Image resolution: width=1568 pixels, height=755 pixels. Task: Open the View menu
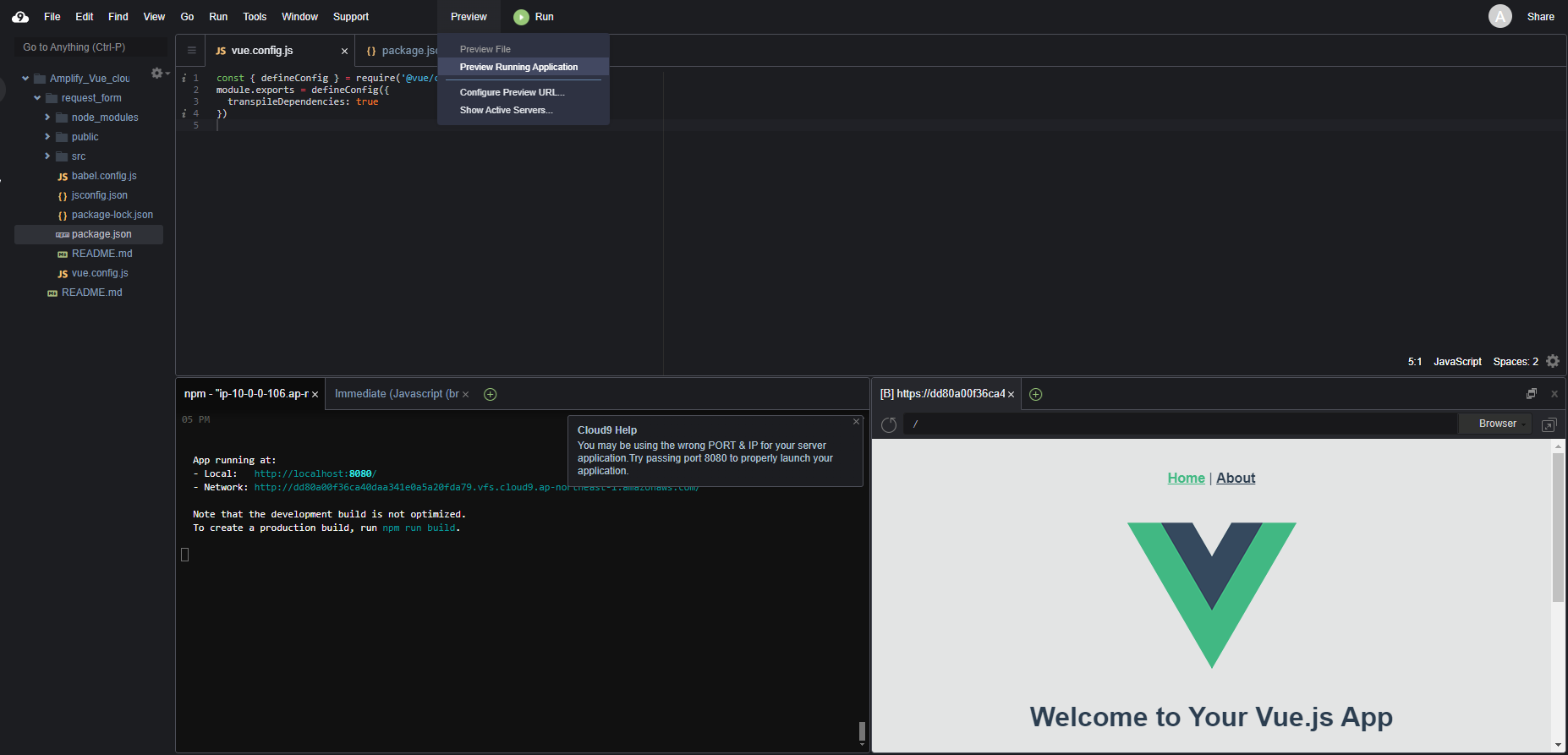pos(154,17)
